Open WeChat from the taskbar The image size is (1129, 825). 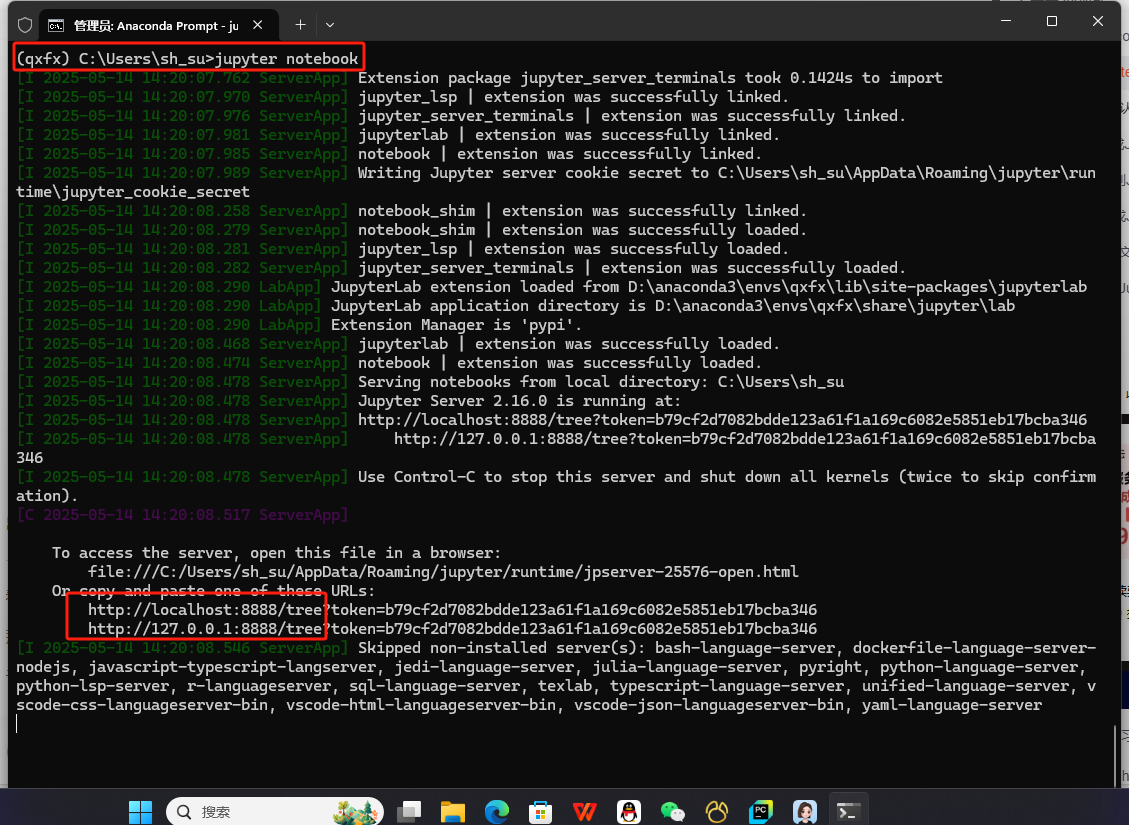673,811
